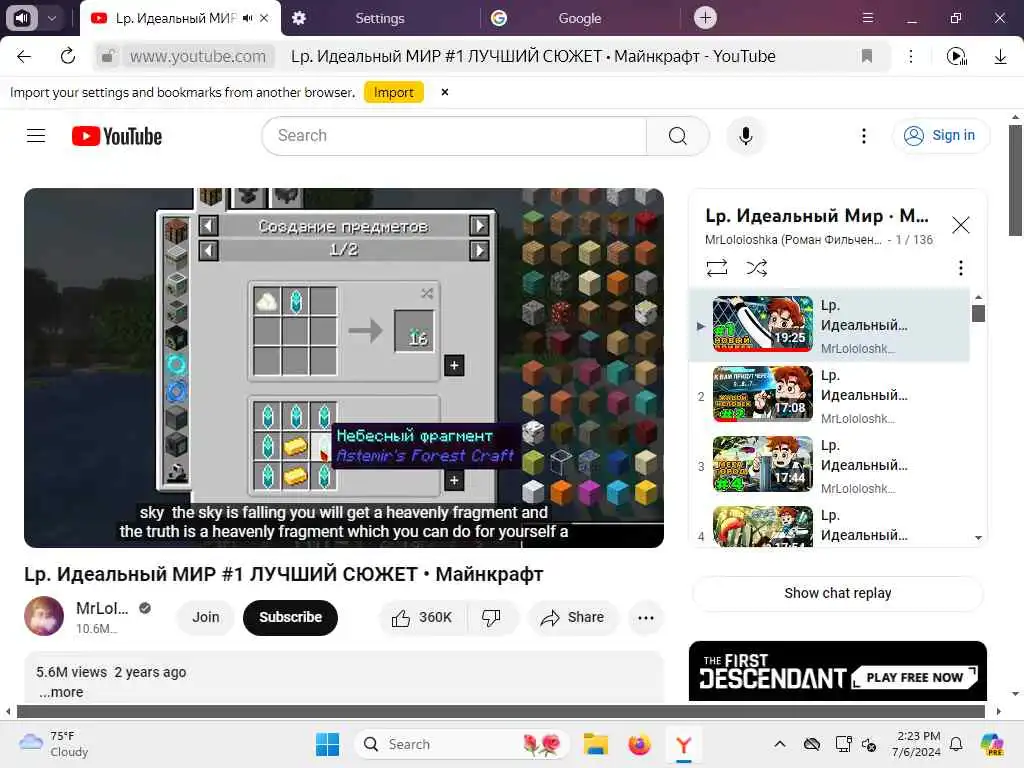Viewport: 1024px width, 768px height.
Task: Open the MrLol... channel name link
Action: pyautogui.click(x=102, y=608)
